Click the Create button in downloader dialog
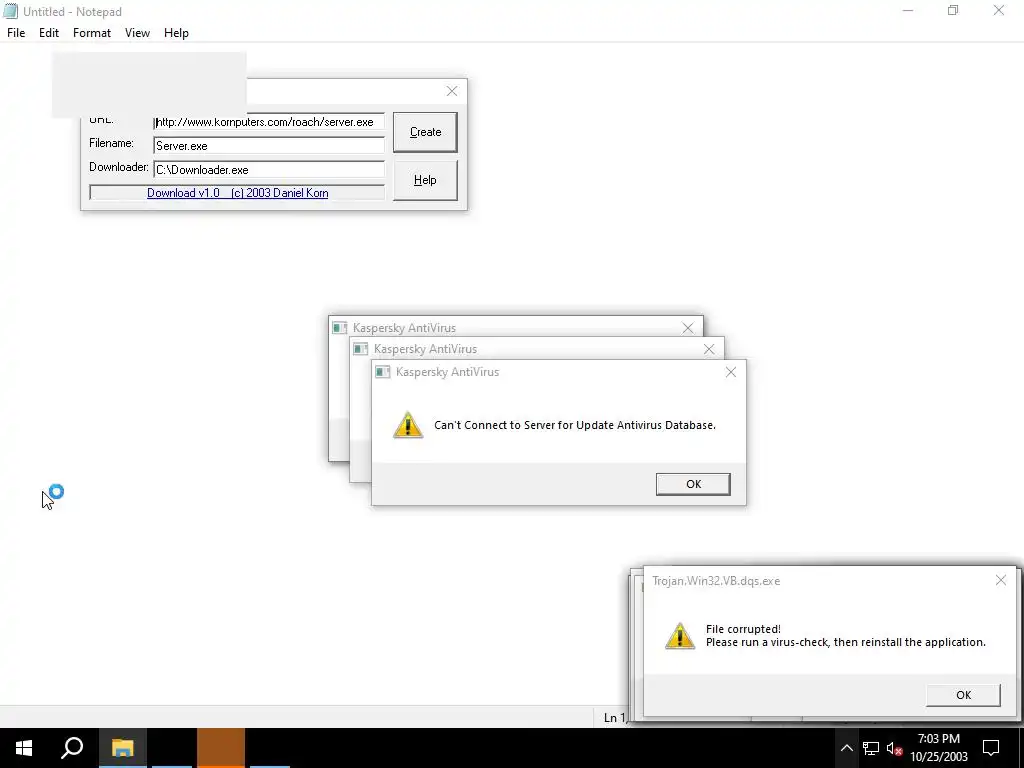This screenshot has height=768, width=1024. click(425, 132)
